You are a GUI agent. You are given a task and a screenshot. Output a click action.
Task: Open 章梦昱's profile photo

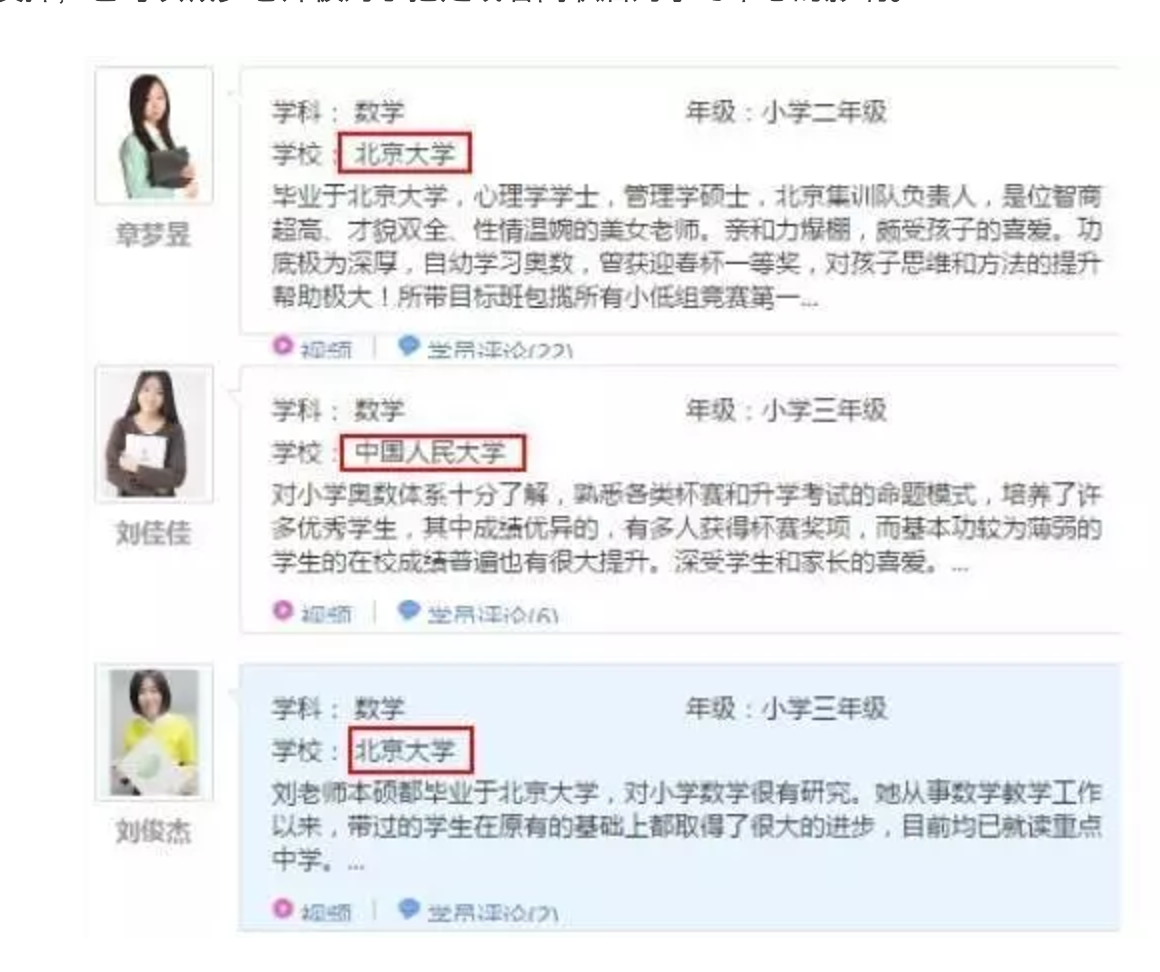[x=154, y=135]
